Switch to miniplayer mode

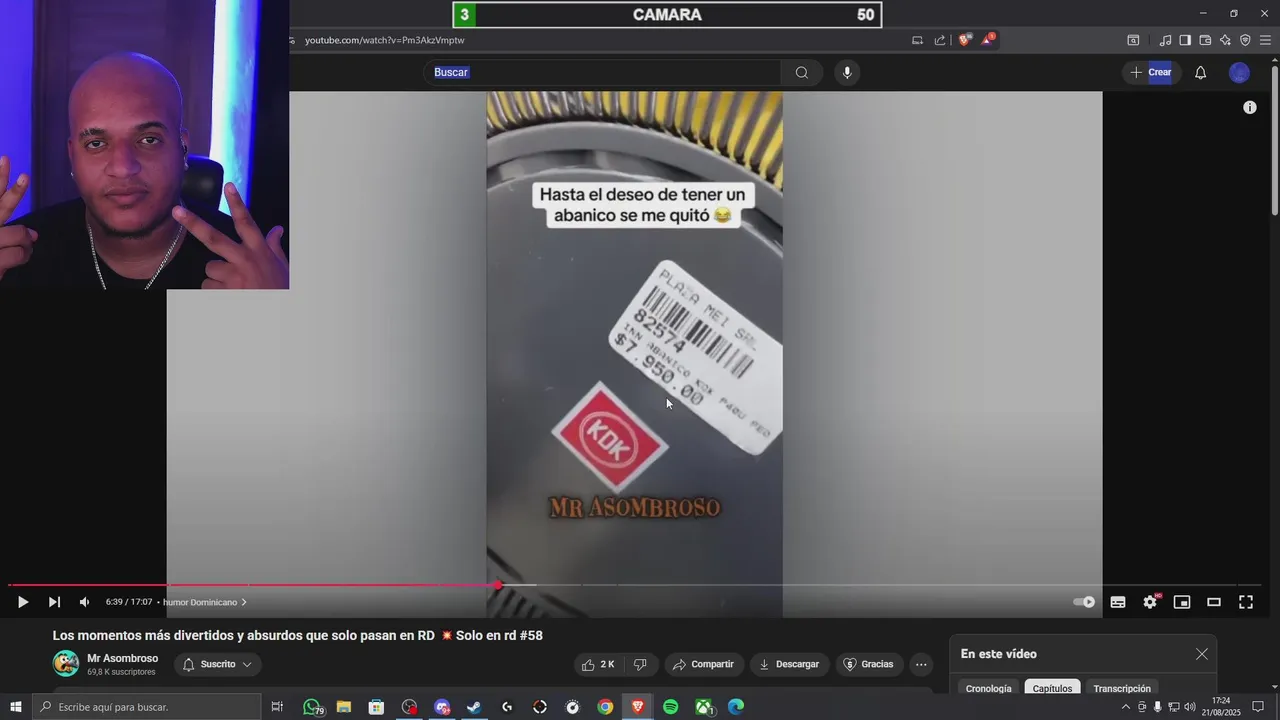[x=1182, y=602]
